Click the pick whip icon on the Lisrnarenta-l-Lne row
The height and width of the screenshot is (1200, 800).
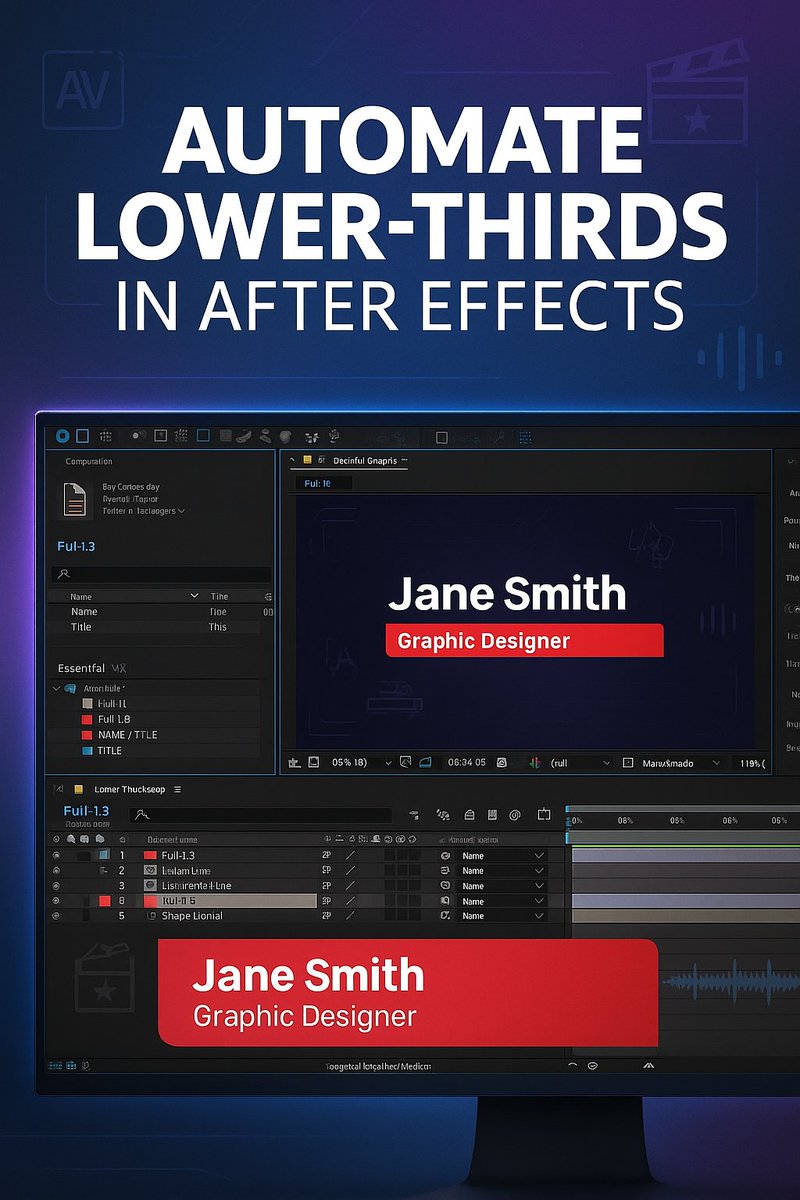click(446, 886)
